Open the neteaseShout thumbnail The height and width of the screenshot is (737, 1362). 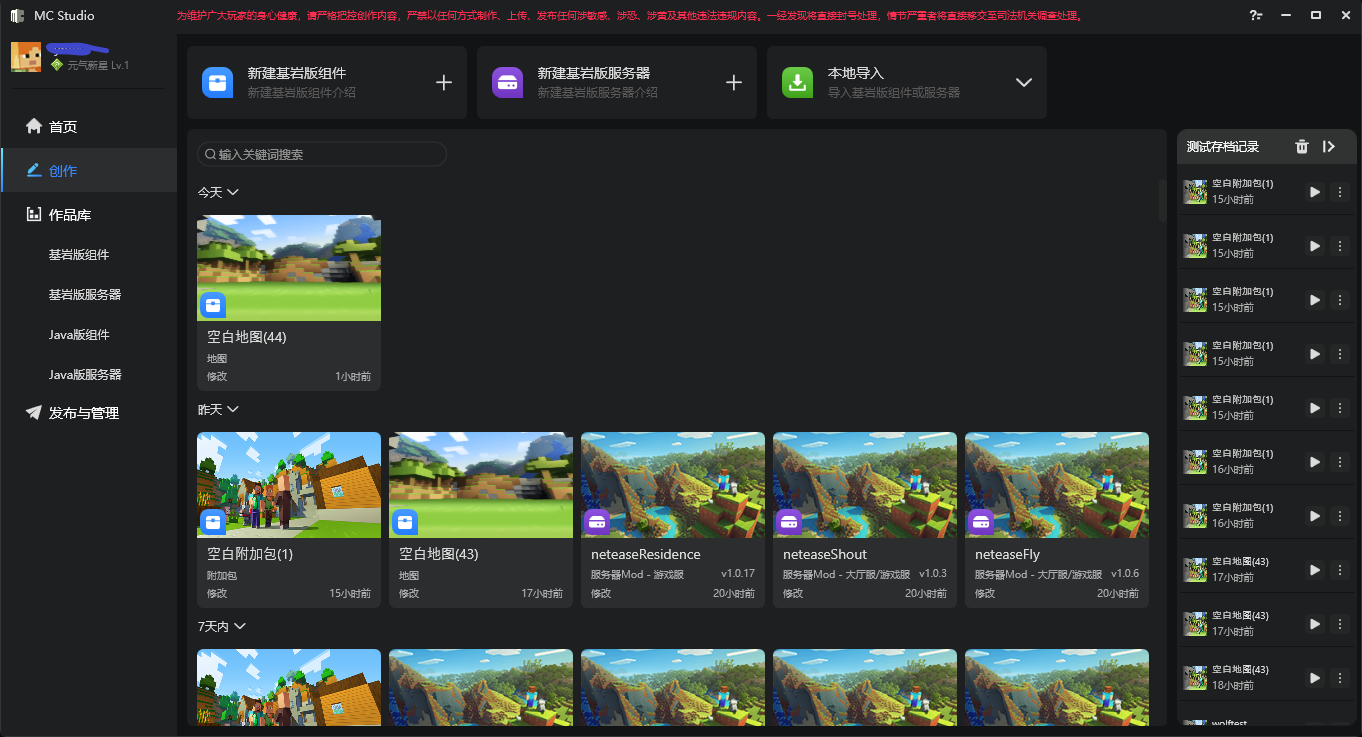(x=865, y=485)
